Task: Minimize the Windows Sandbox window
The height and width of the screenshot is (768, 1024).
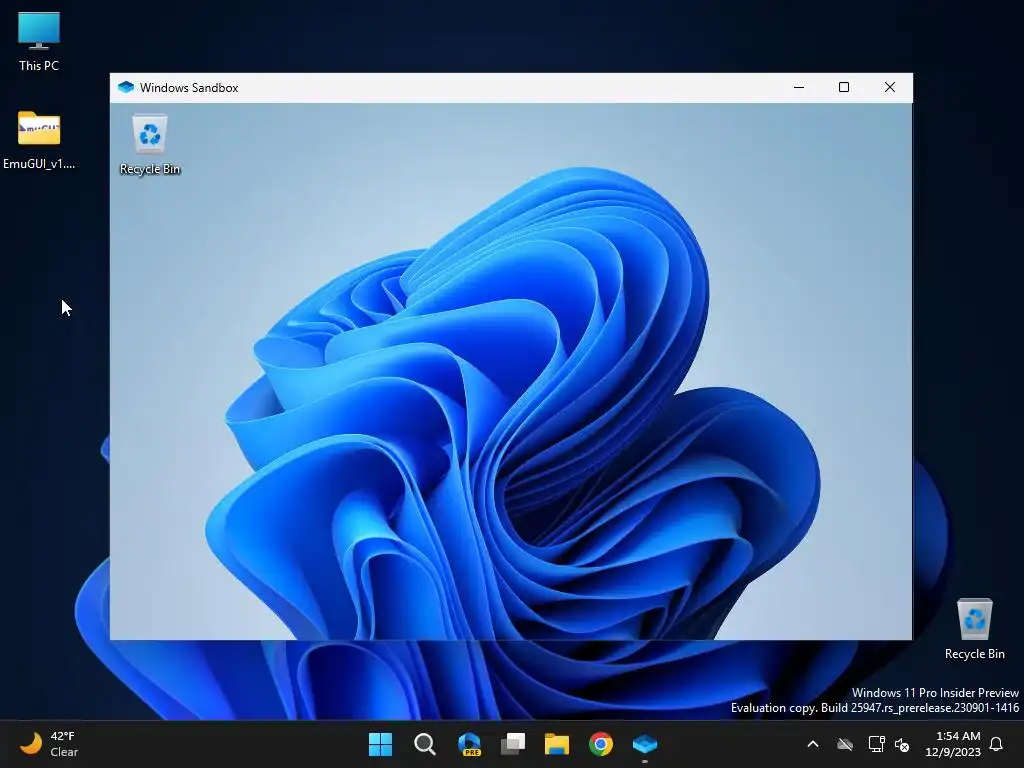Action: coord(799,88)
